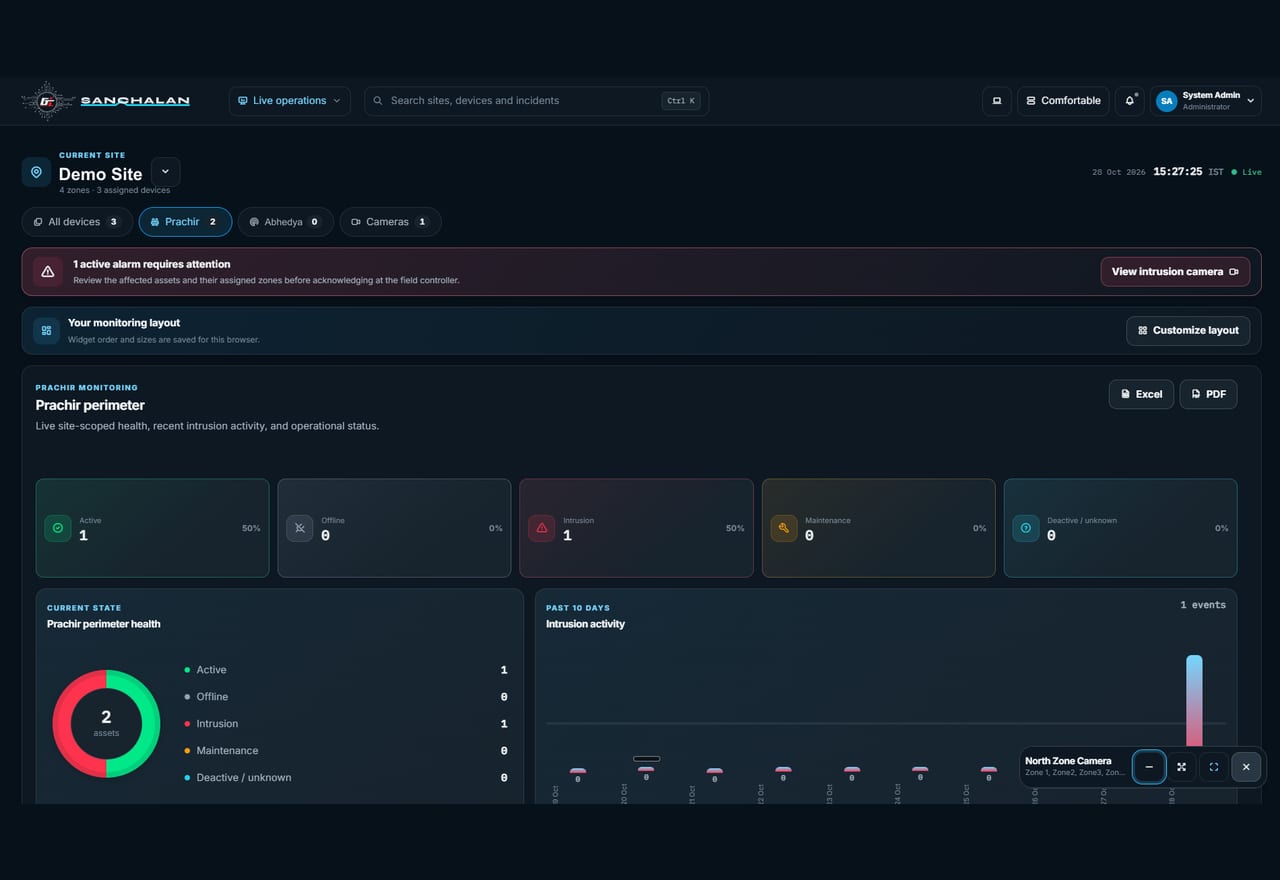Switch to the Prachir tab
This screenshot has height=880, width=1280.
185,222
